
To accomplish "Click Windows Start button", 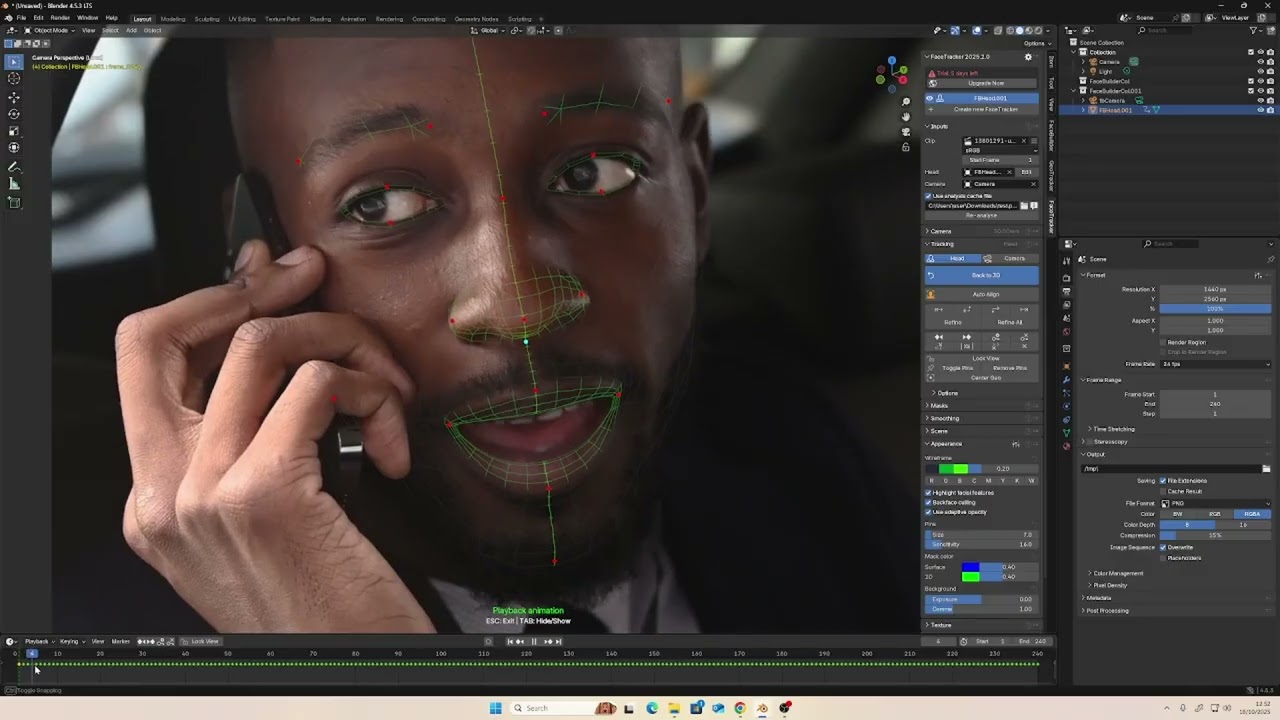I will (495, 708).
